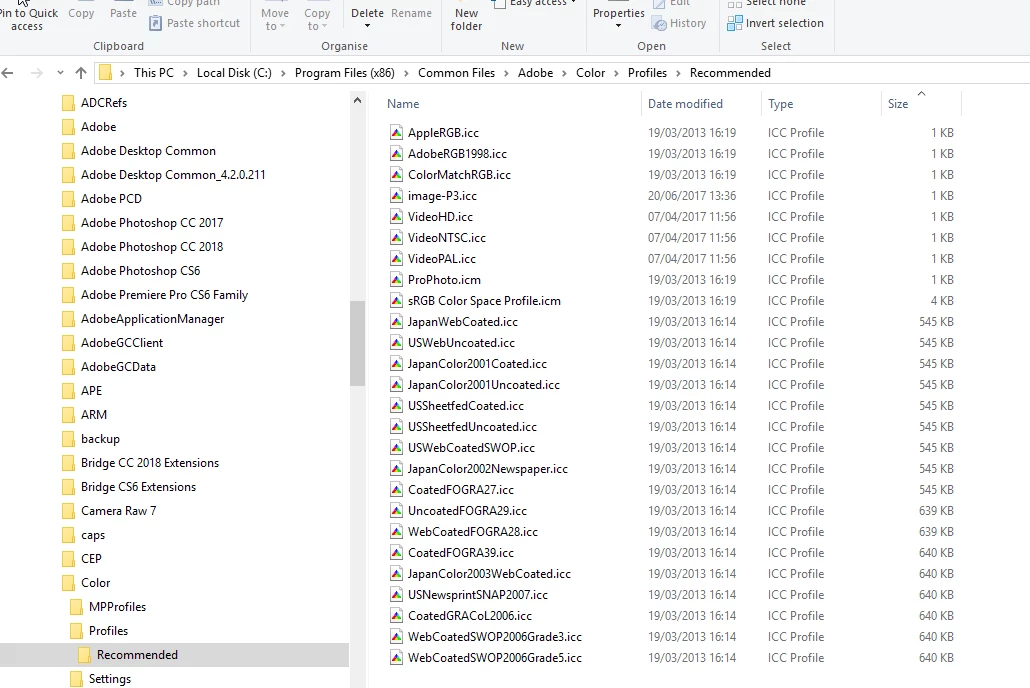Select the file named USSheetfedCoated.icc
The width and height of the screenshot is (1030, 688).
[x=466, y=406]
